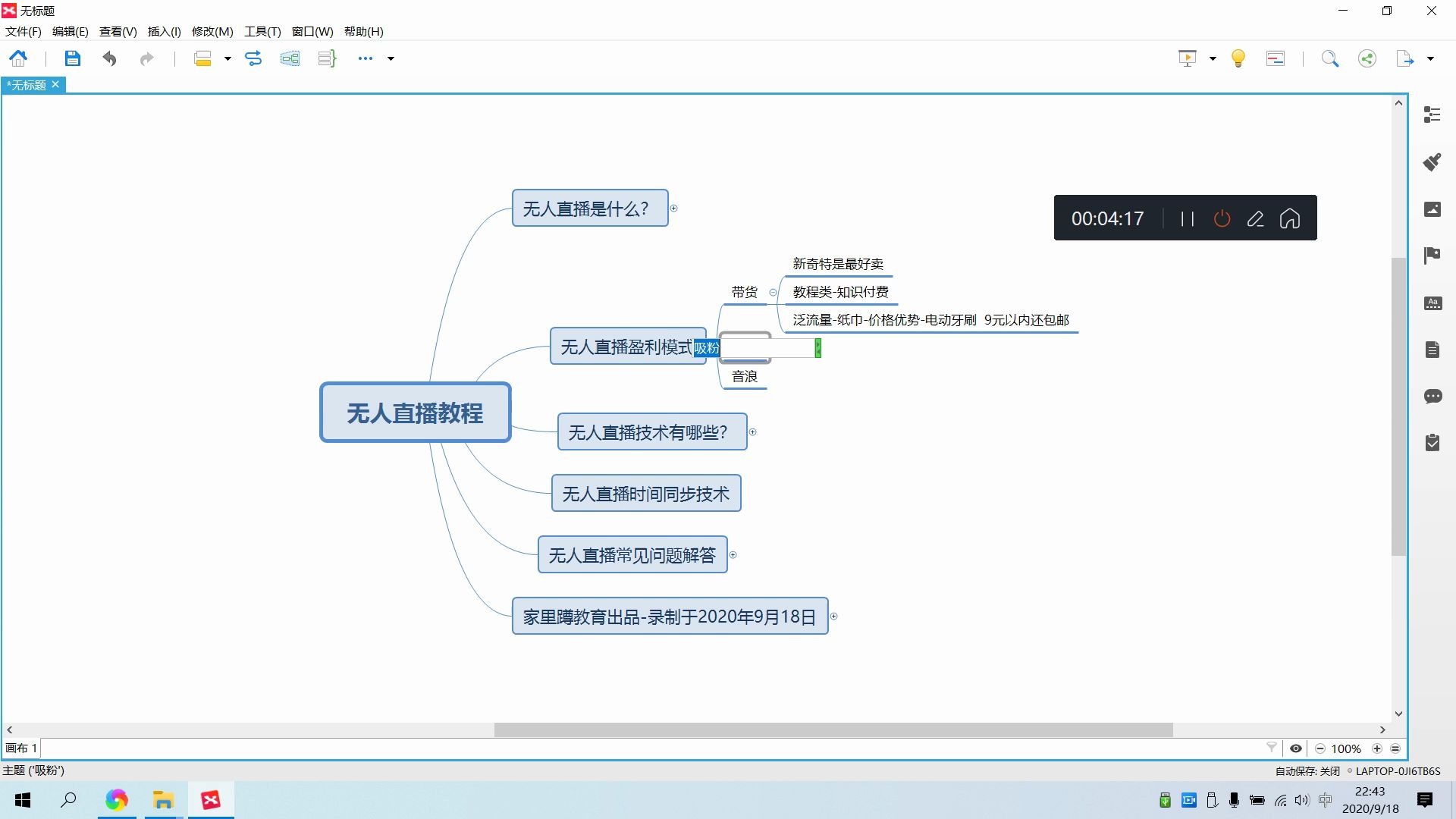Open the Gantt chart view icon
The height and width of the screenshot is (819, 1456).
(x=1276, y=58)
